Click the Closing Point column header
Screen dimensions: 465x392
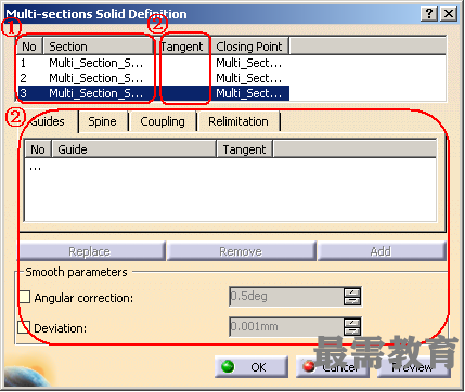[x=249, y=46]
